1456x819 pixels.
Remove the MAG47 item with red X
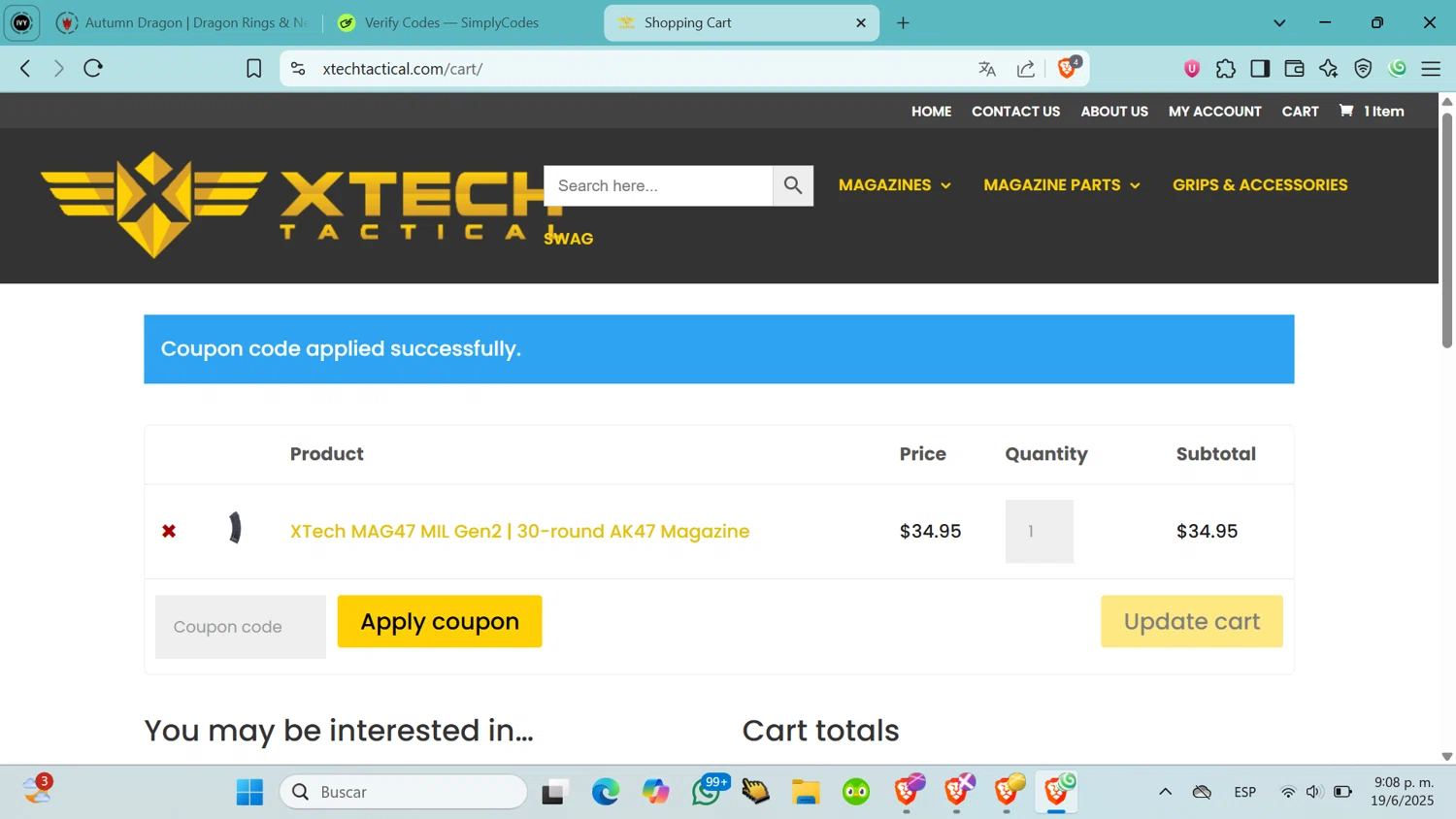(x=169, y=531)
